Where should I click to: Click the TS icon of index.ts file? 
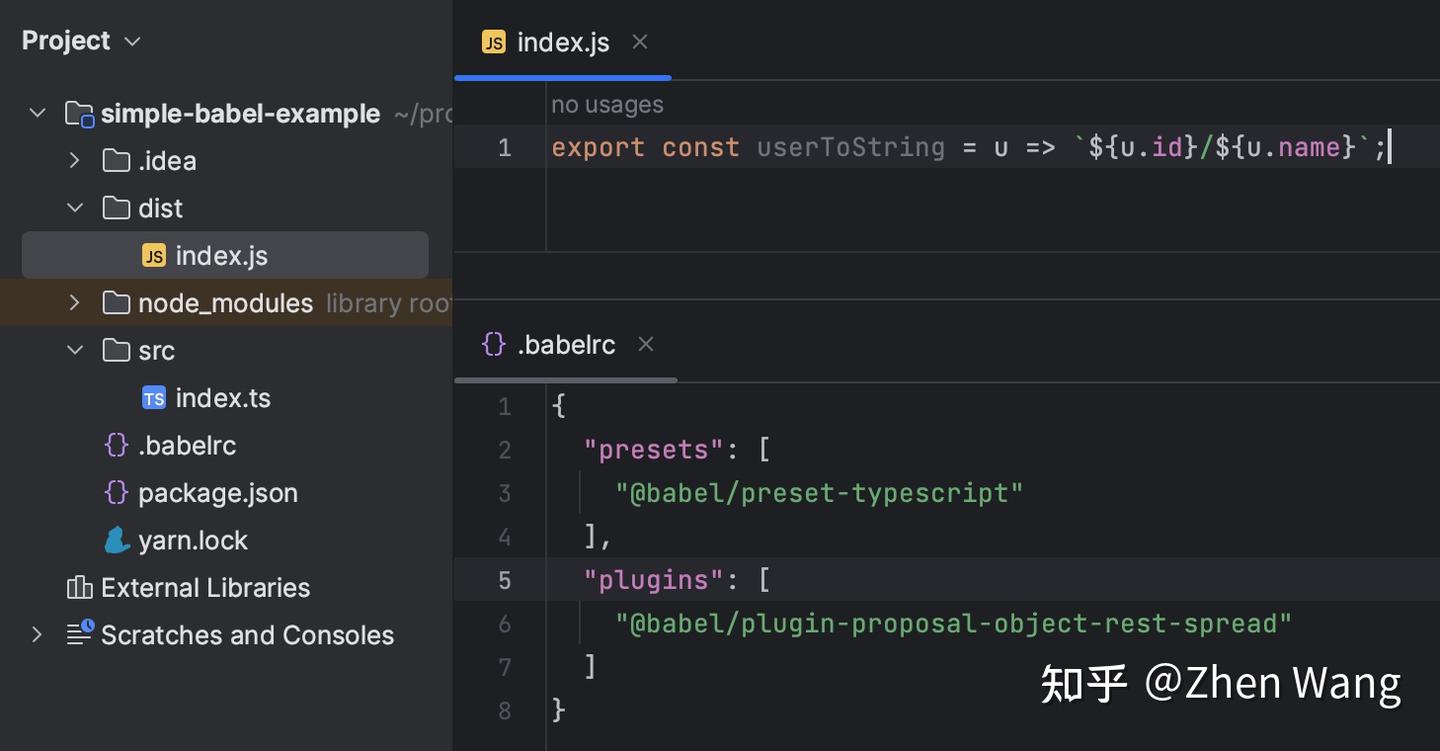[x=153, y=399]
